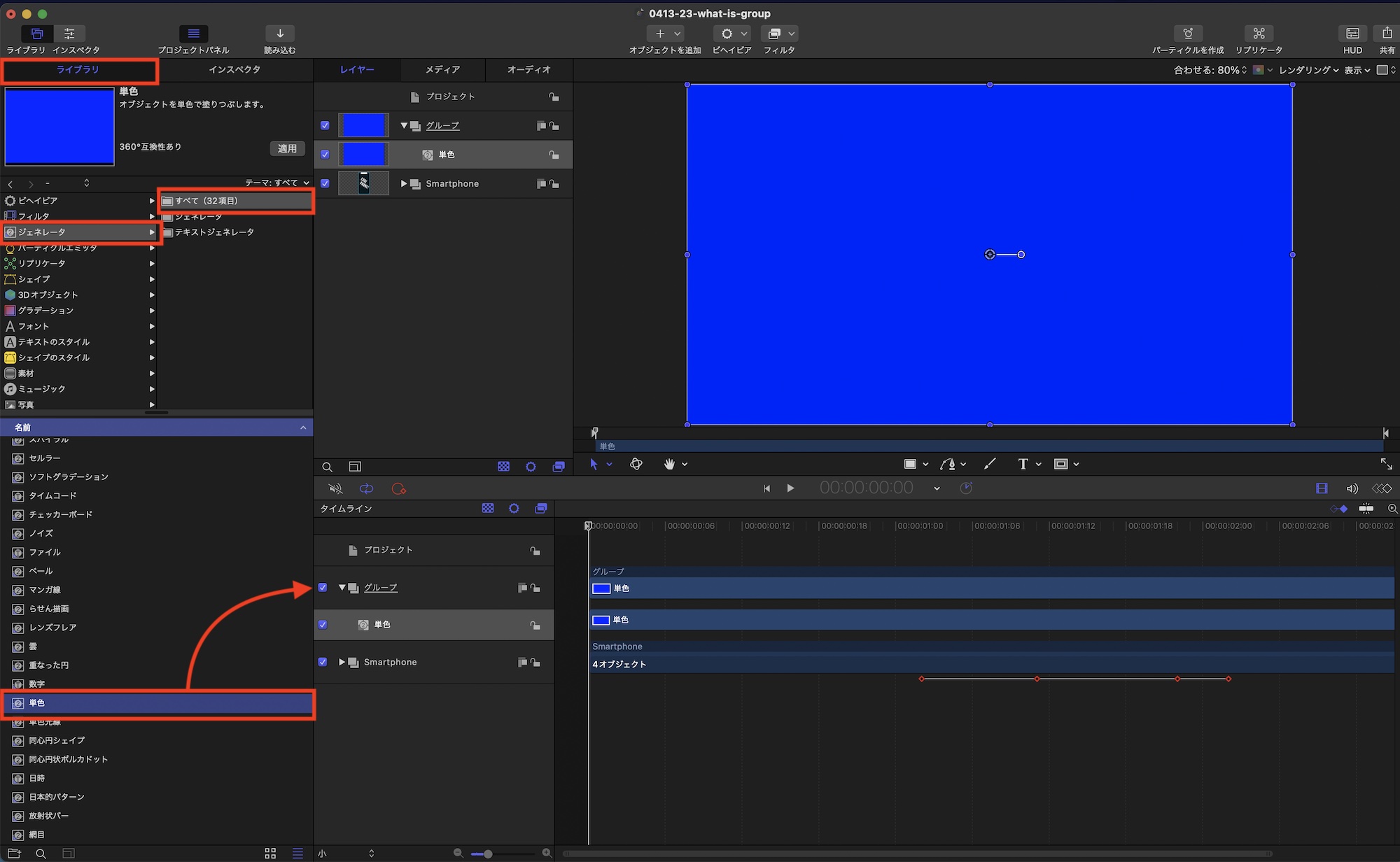Open the レンダリング dropdown menu
The width and height of the screenshot is (1400, 862).
click(x=1308, y=70)
